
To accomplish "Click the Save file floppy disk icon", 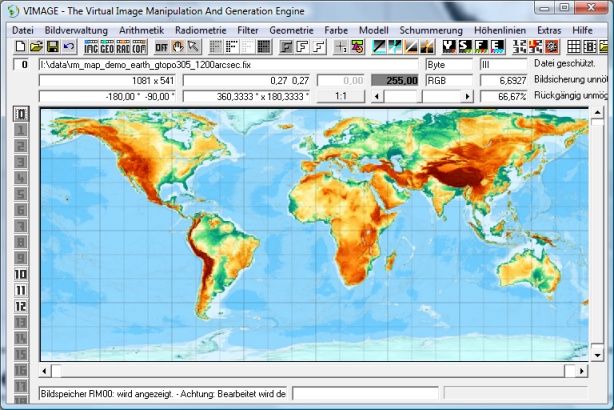I will 52,47.
